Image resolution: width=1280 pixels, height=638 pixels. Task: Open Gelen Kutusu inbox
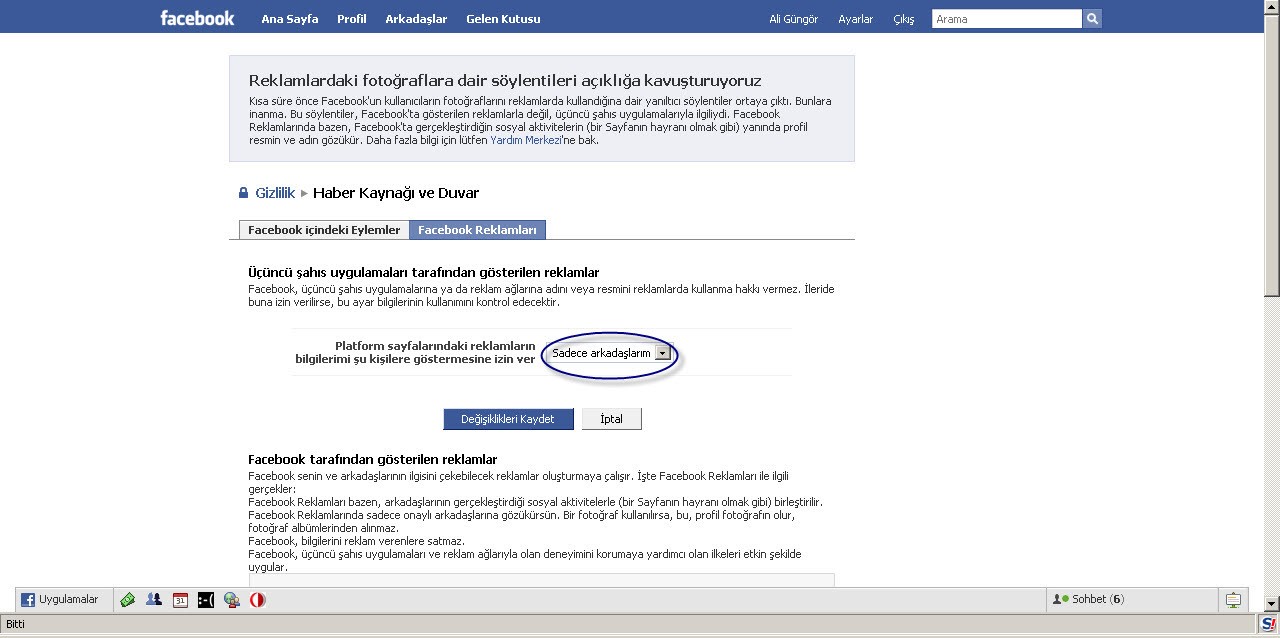coord(503,19)
